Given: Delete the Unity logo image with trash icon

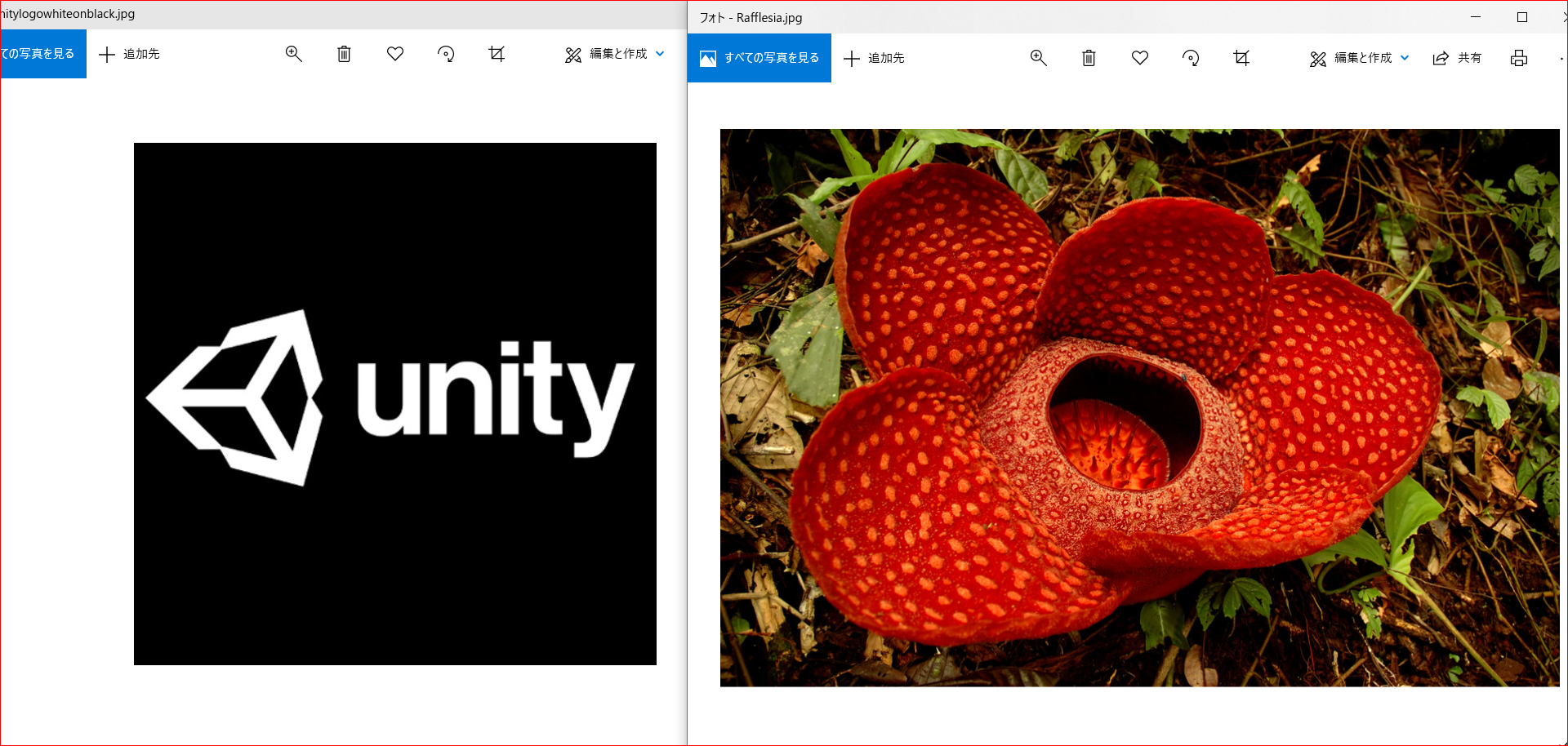Looking at the screenshot, I should (x=345, y=54).
